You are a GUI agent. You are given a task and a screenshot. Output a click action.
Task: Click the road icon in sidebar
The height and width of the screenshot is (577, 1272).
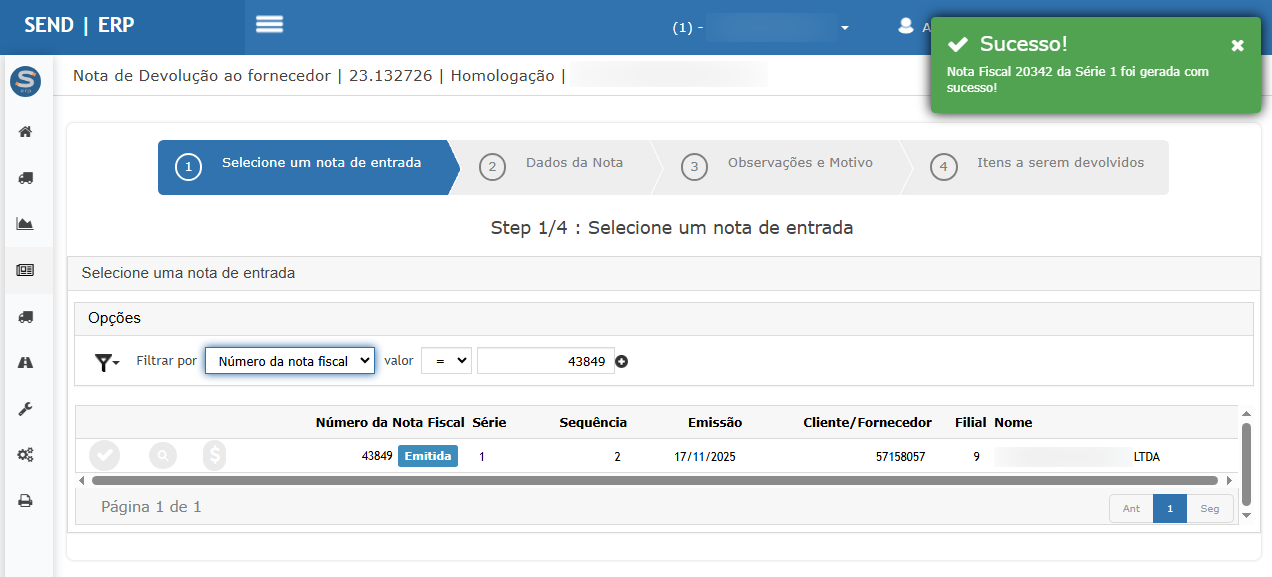pyautogui.click(x=26, y=363)
